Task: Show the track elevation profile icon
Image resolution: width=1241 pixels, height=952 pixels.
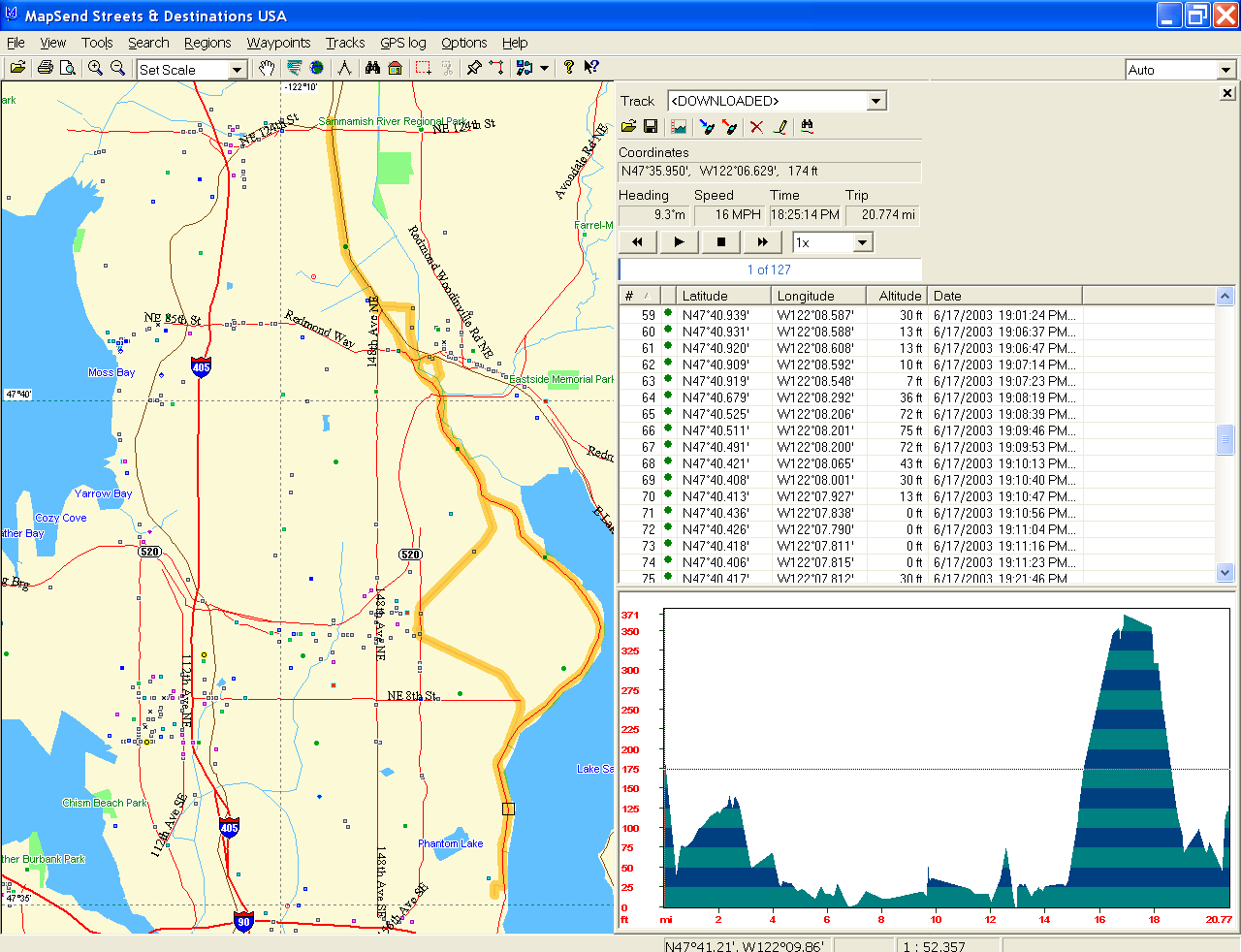Action: pyautogui.click(x=679, y=127)
